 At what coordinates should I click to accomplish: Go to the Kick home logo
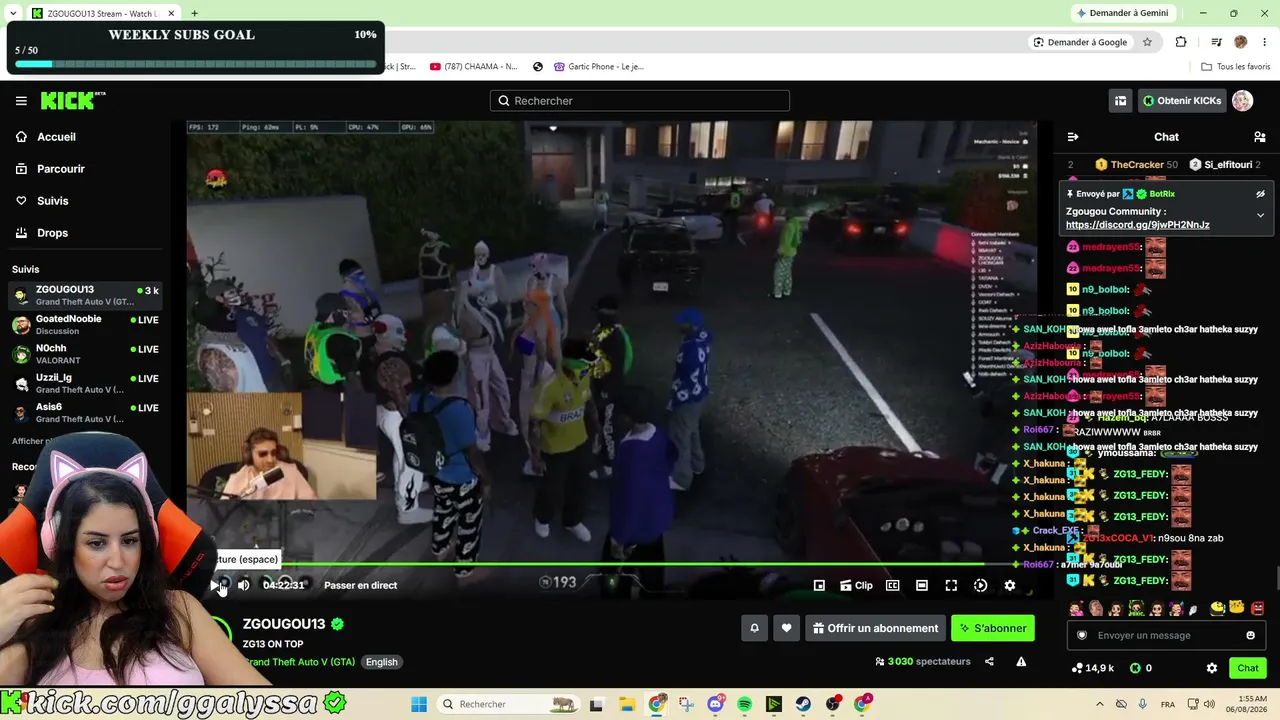[73, 100]
